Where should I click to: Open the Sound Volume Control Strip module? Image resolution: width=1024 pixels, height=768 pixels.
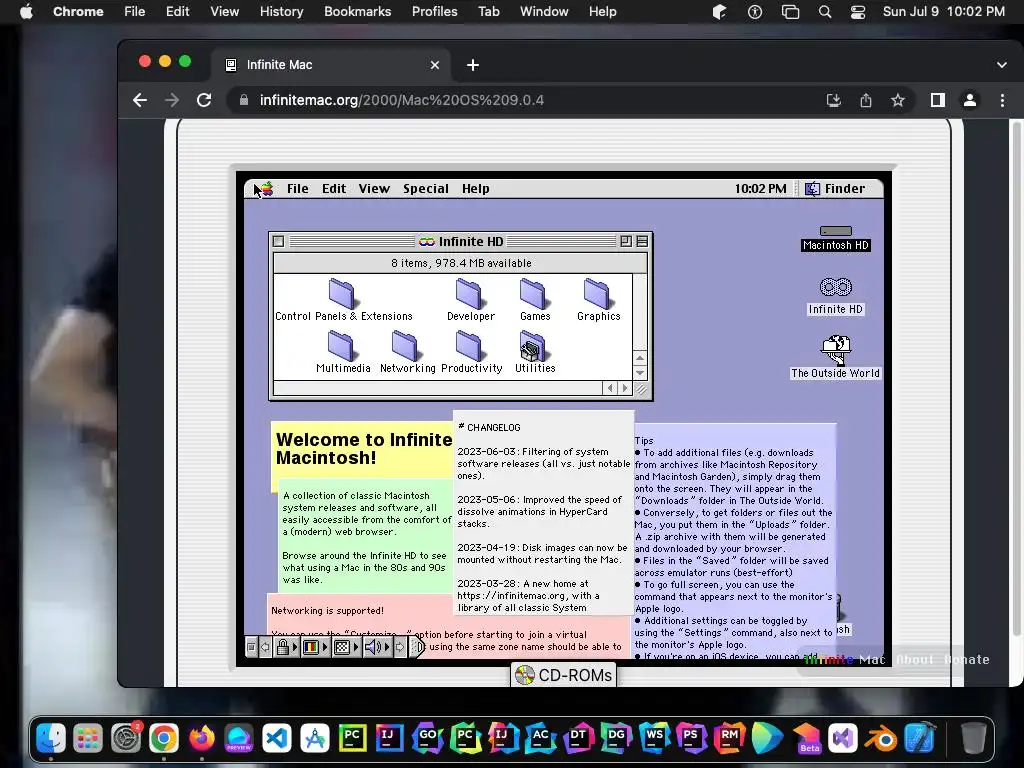tap(377, 647)
